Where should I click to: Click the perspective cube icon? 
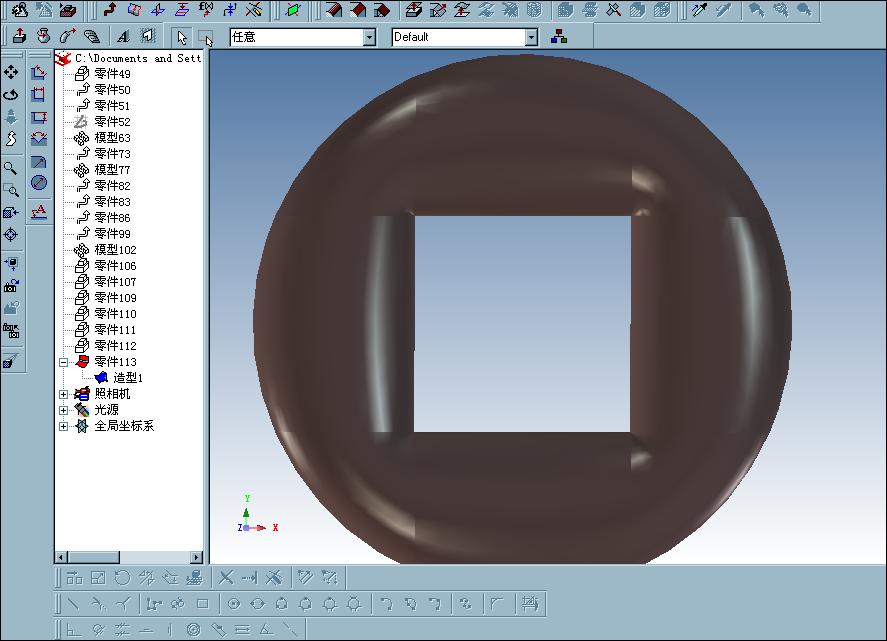[x=11, y=360]
